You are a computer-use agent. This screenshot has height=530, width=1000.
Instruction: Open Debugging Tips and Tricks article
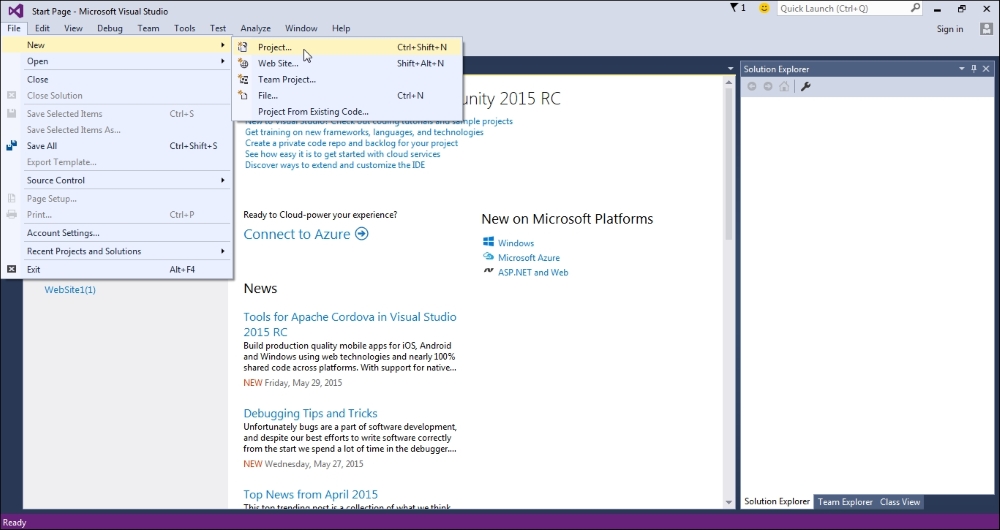click(311, 413)
